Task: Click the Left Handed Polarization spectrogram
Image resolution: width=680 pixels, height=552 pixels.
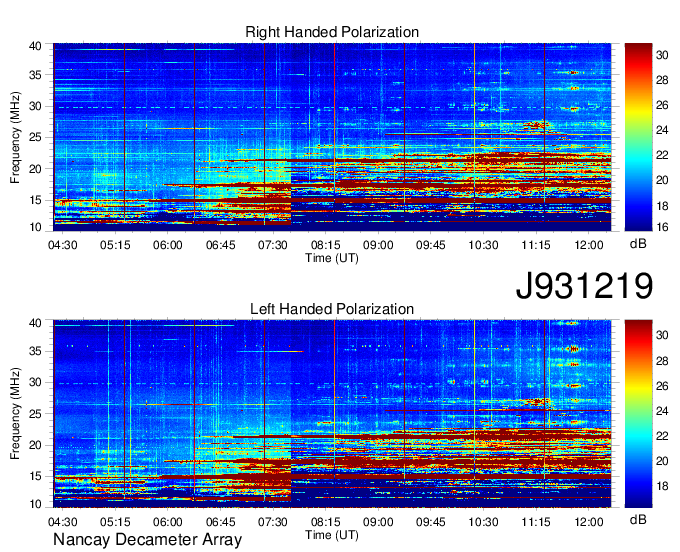Action: [x=332, y=414]
